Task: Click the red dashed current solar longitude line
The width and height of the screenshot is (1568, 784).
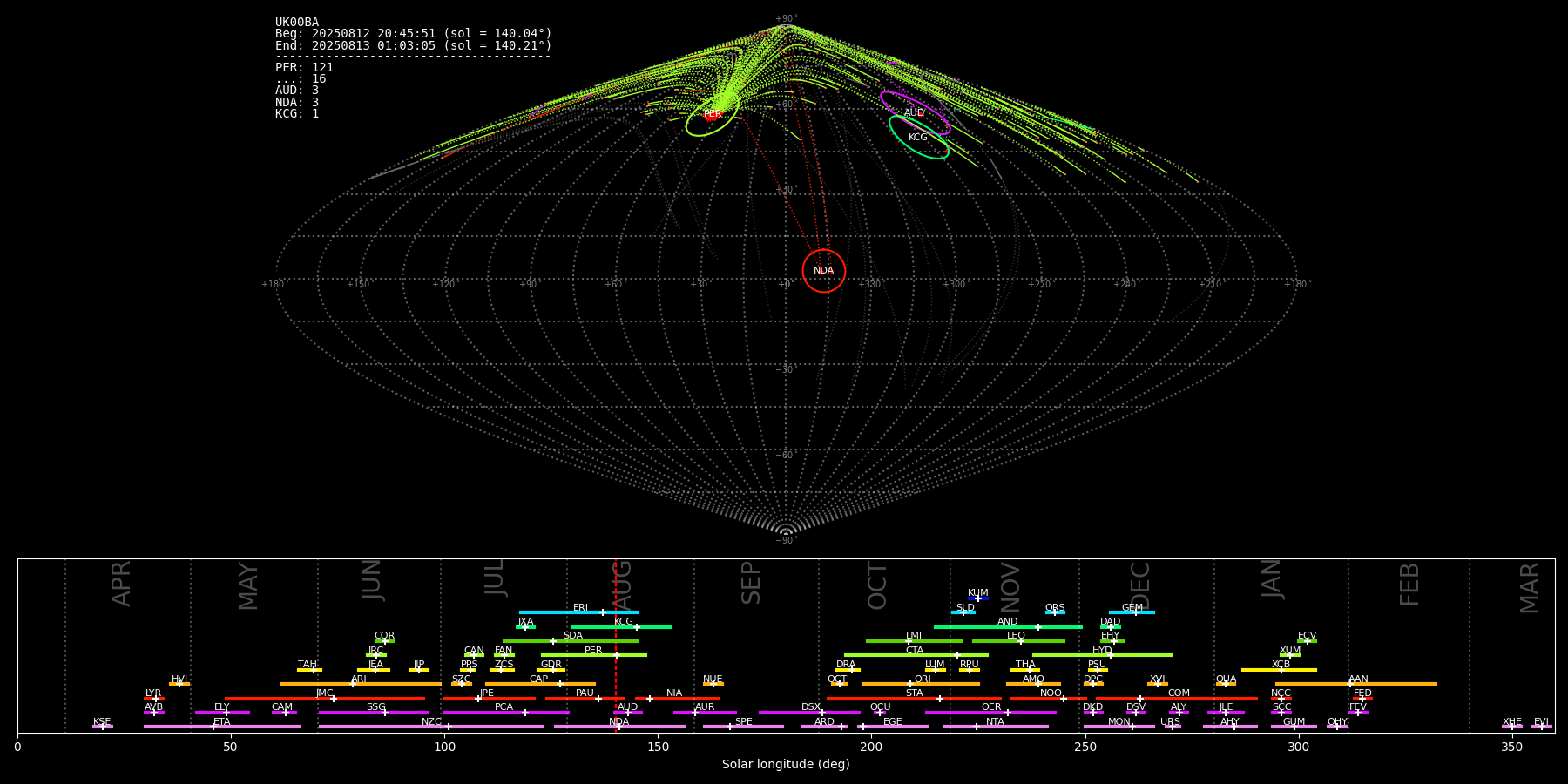Action: click(x=616, y=645)
